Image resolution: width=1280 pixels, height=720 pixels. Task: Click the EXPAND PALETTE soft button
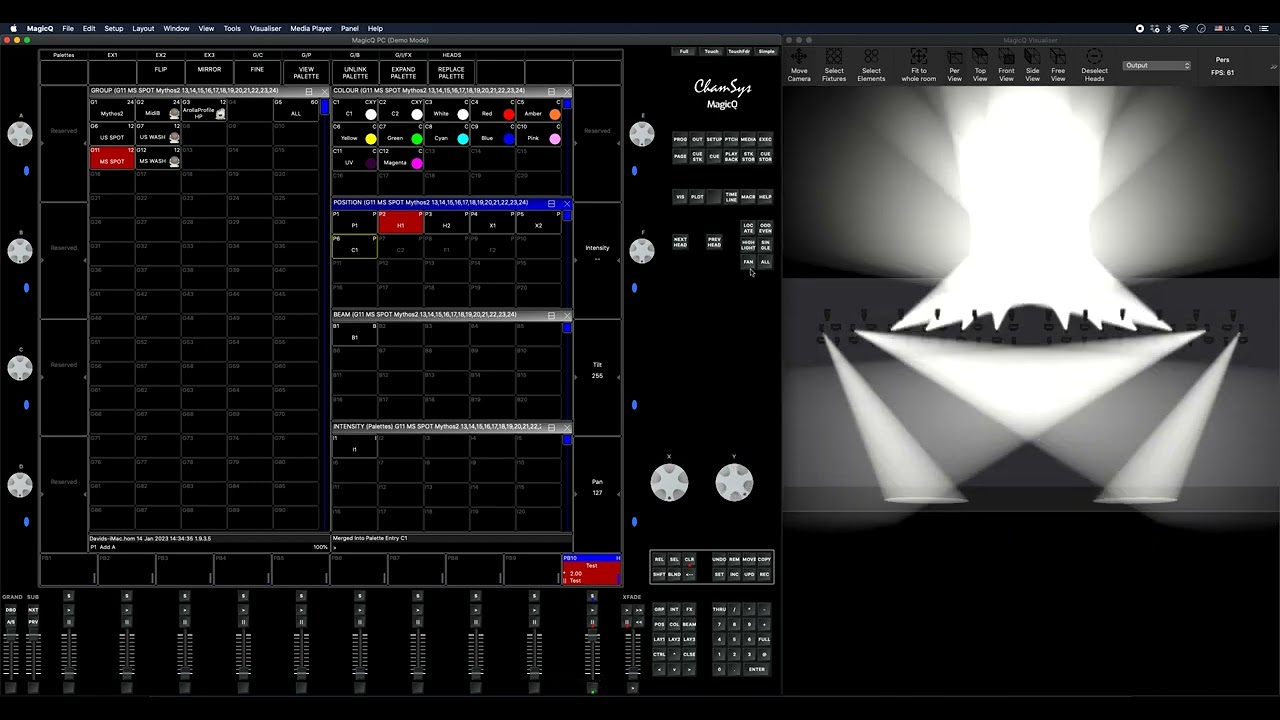403,73
